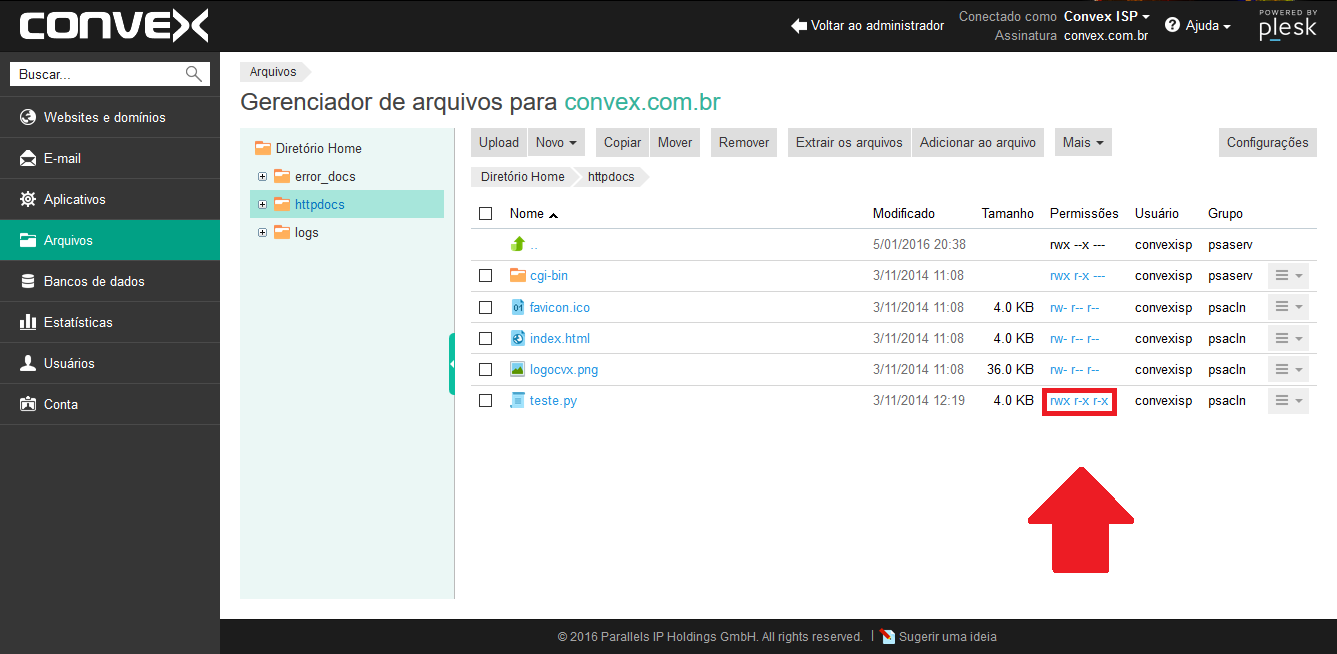
Task: Click the teste.py permissions link rwx r-x r-x
Action: click(1079, 401)
